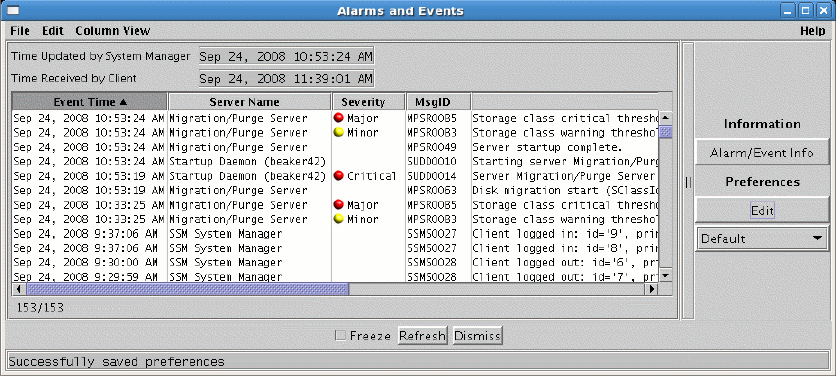Click the first red Major severity icon
Screen dimensions: 836x376
click(339, 118)
